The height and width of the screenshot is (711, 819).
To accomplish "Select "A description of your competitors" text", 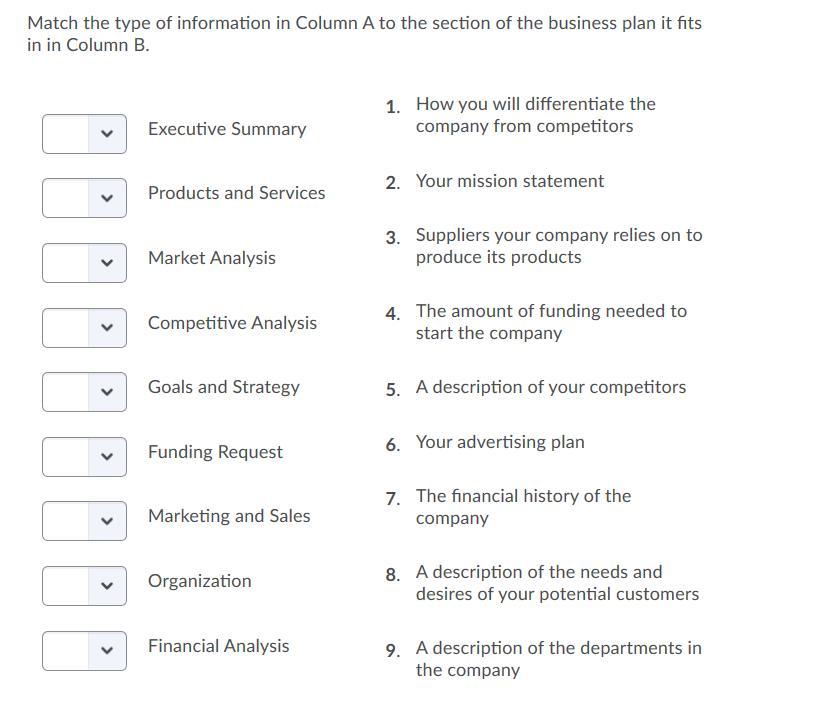I will coord(550,387).
